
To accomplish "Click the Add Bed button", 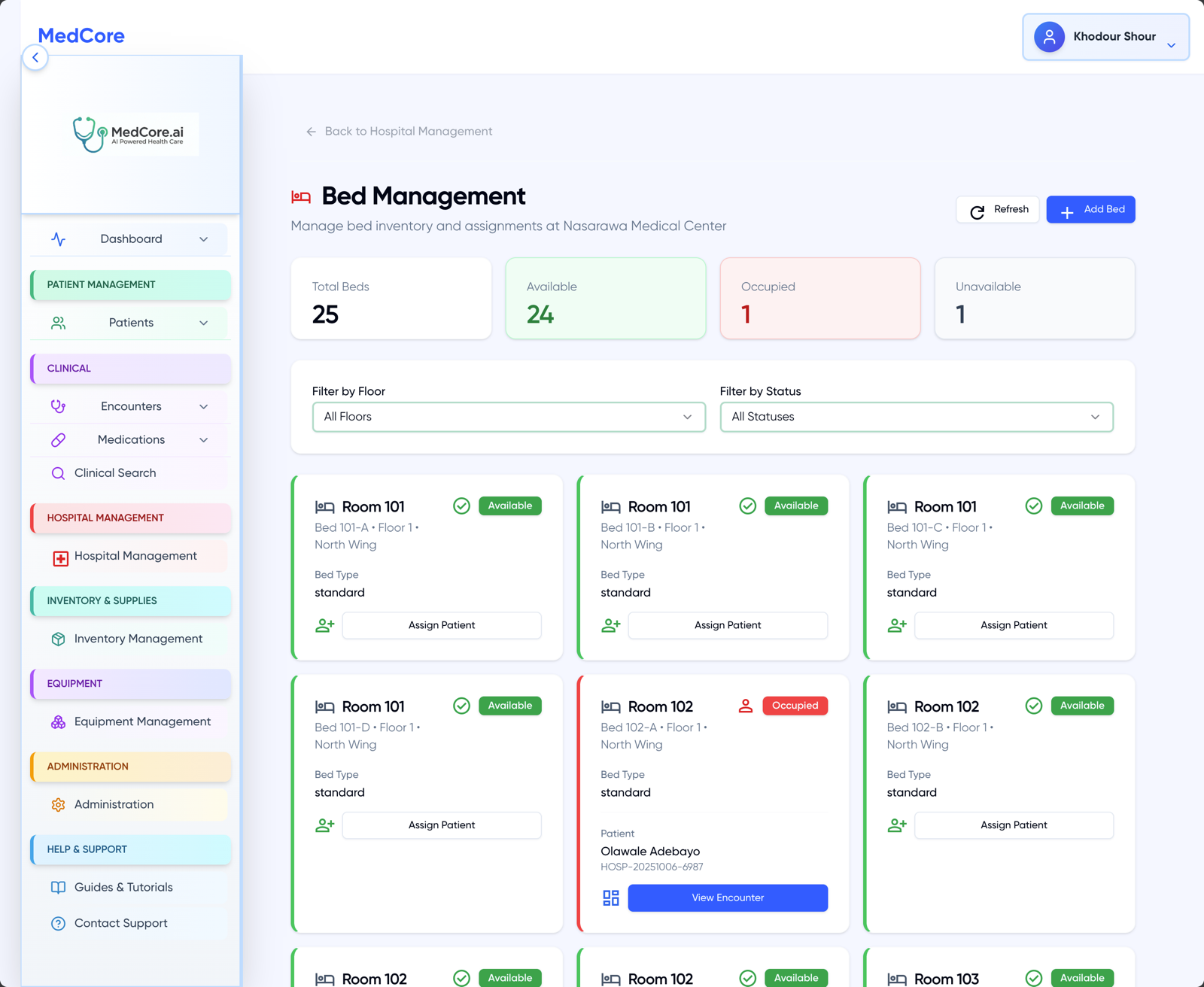I will pos(1090,209).
